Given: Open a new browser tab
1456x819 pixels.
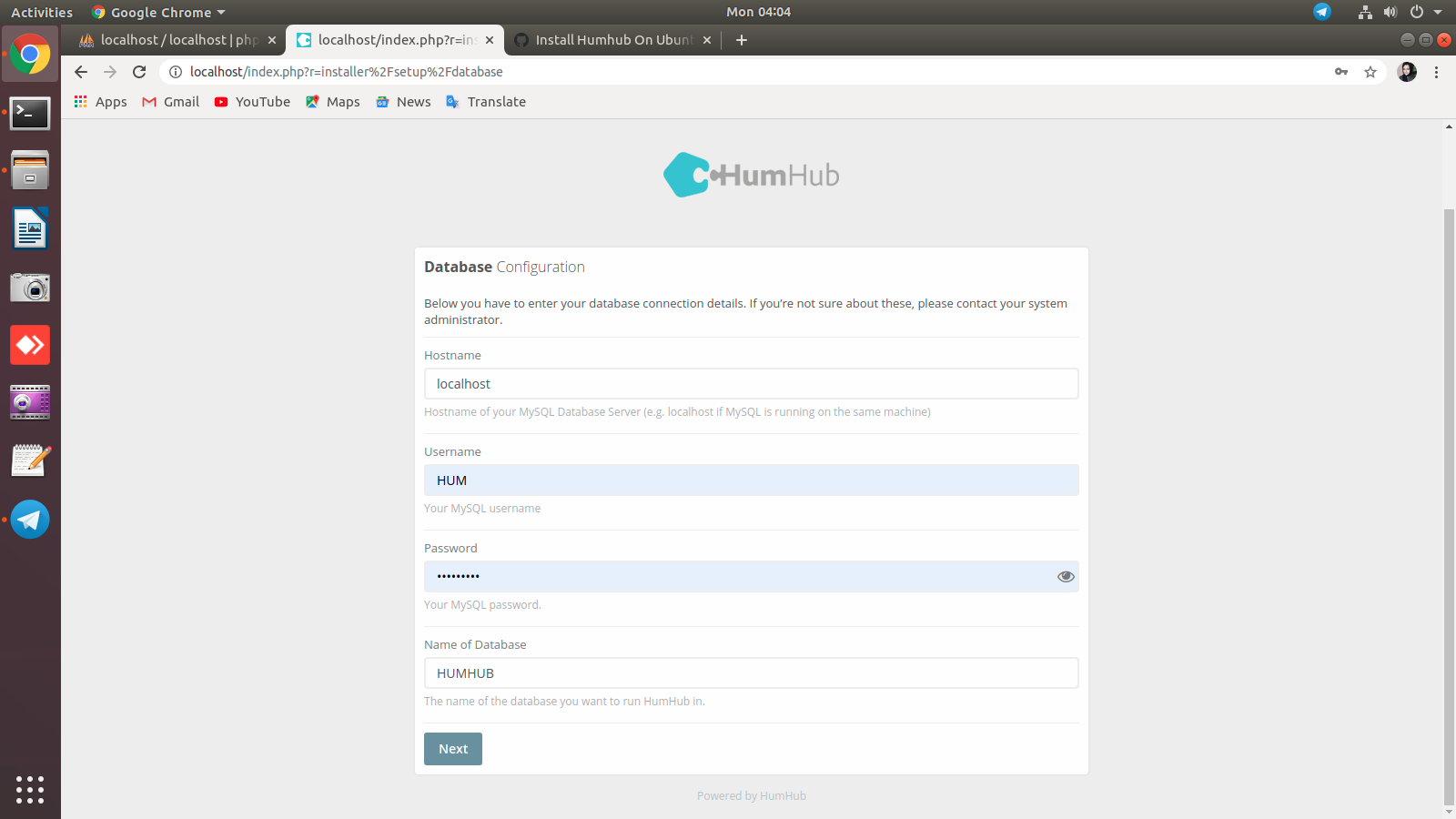Looking at the screenshot, I should tap(742, 40).
